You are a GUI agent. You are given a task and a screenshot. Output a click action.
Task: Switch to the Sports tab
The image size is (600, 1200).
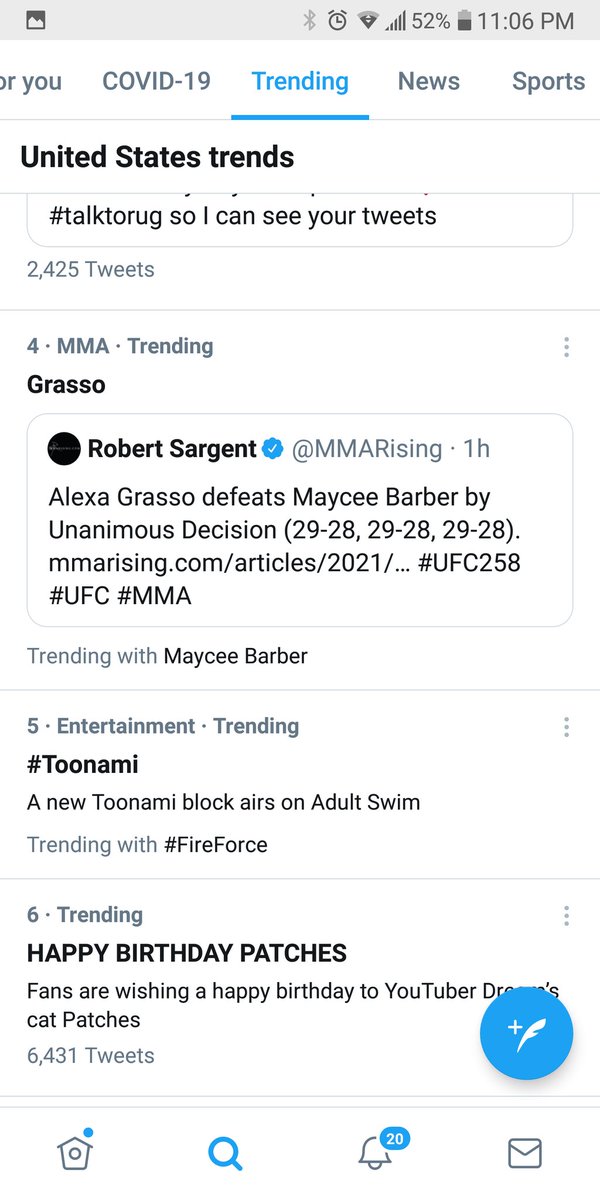coord(548,81)
